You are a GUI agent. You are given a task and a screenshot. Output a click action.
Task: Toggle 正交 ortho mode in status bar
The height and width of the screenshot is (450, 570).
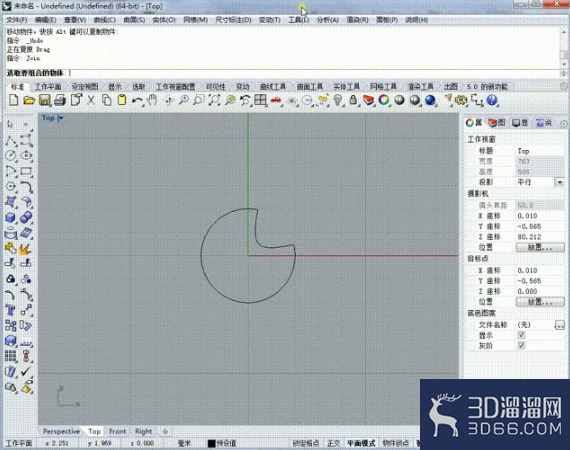tap(333, 443)
